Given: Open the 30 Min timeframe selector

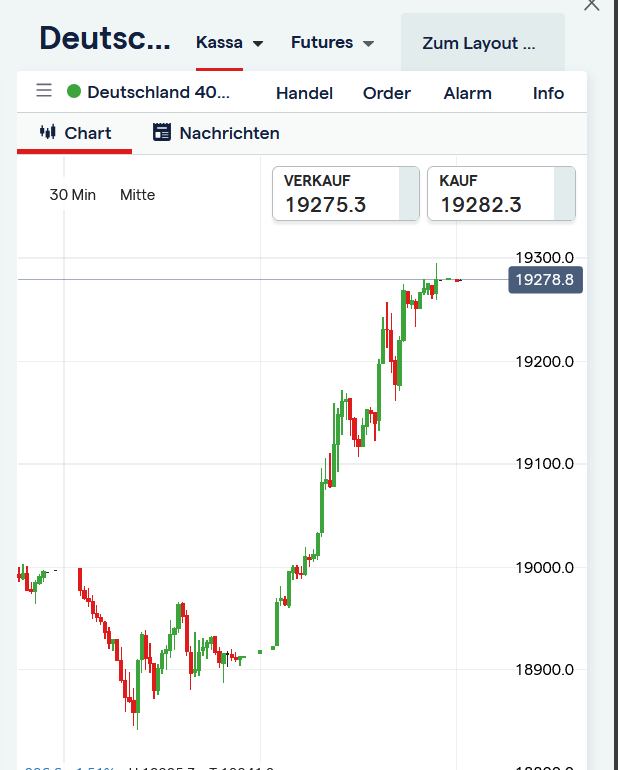Looking at the screenshot, I should click(73, 195).
